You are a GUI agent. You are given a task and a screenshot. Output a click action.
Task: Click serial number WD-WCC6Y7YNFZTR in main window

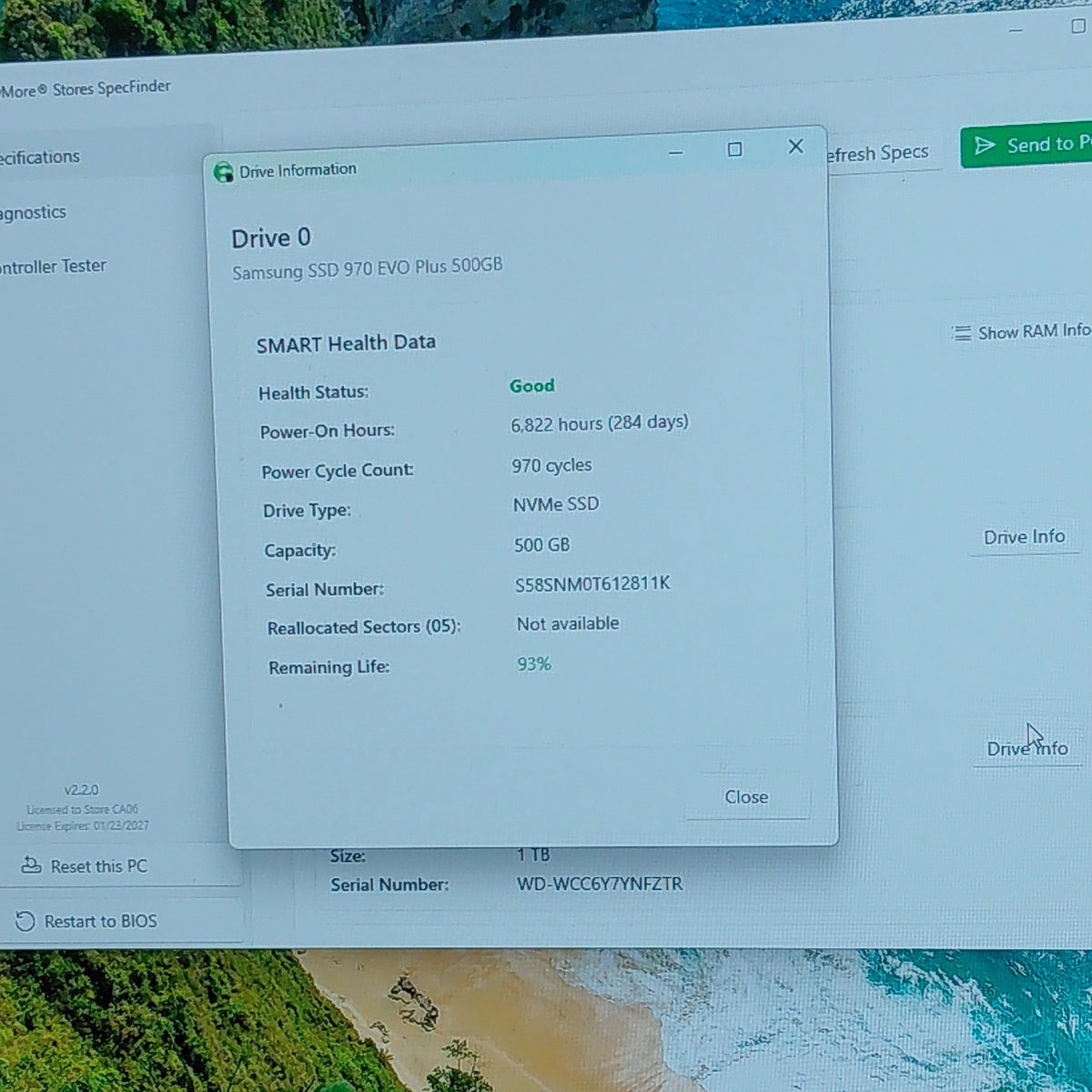(x=600, y=884)
